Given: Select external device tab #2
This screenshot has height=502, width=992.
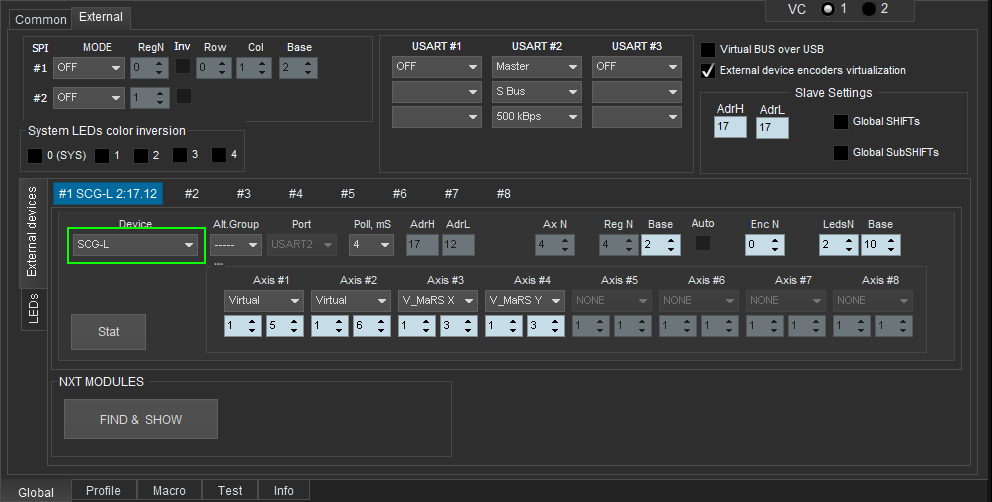Looking at the screenshot, I should point(191,194).
